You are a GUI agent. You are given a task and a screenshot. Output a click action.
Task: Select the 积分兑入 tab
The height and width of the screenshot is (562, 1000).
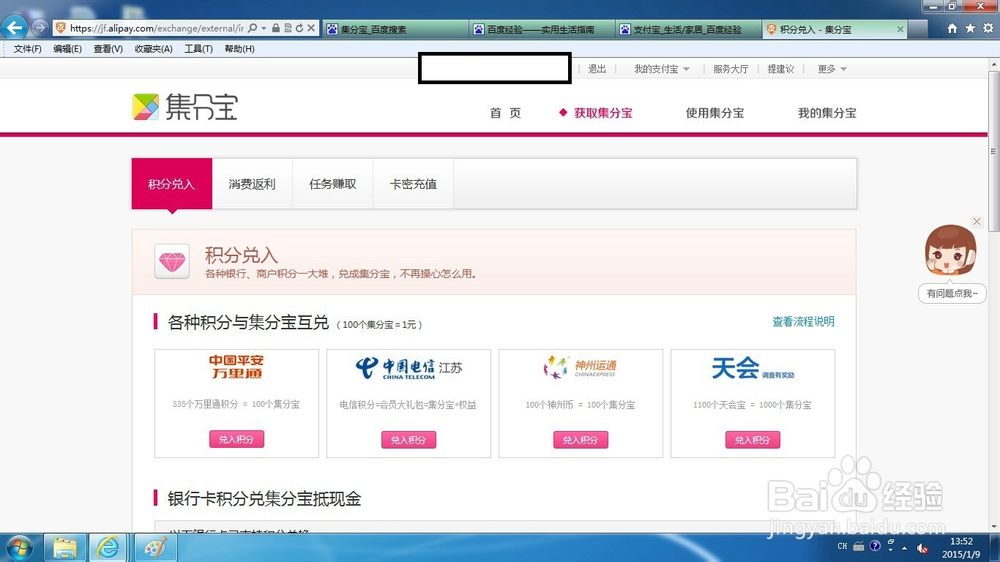(x=172, y=184)
